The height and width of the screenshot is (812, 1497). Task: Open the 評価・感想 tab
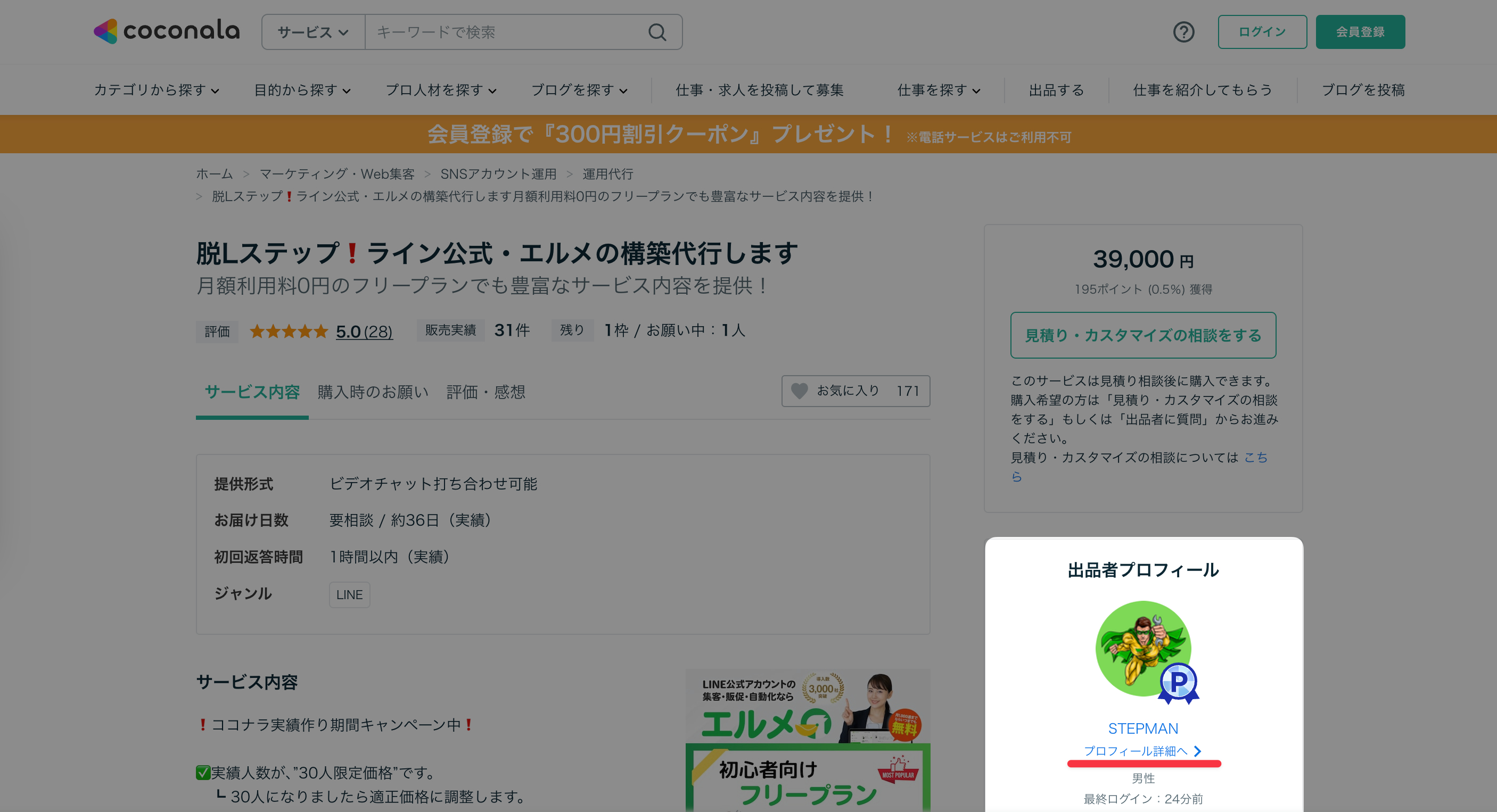[x=486, y=392]
